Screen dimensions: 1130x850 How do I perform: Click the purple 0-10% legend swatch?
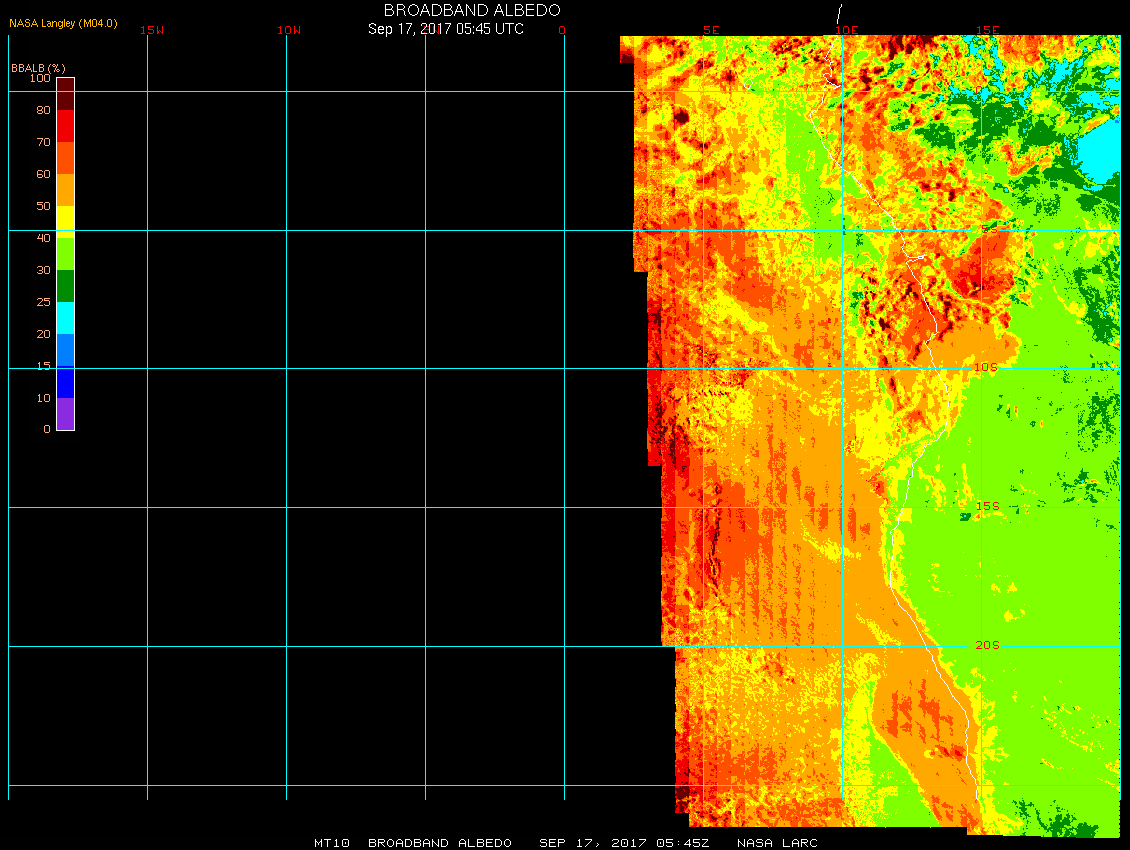coord(65,414)
